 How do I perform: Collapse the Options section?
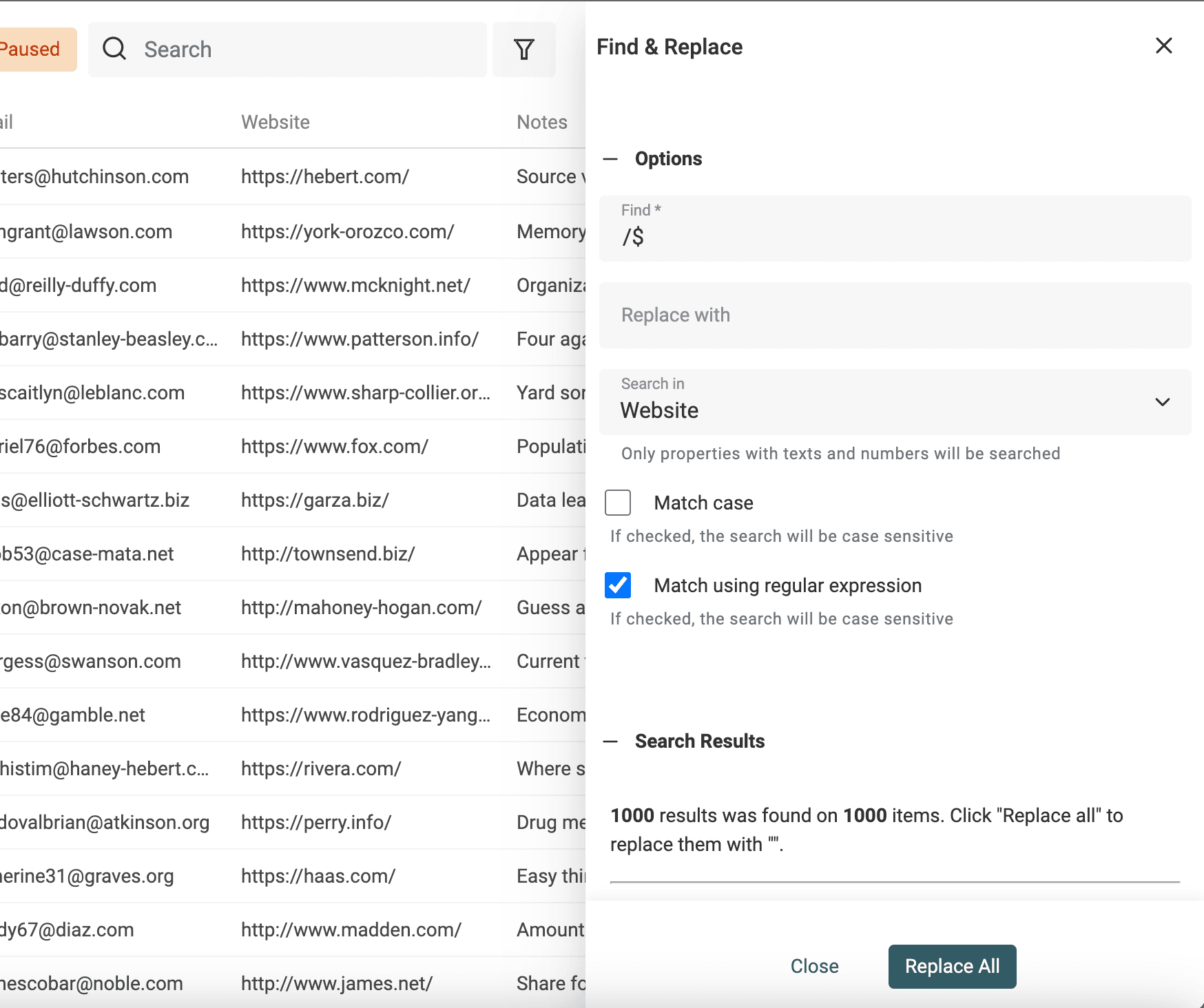[610, 159]
